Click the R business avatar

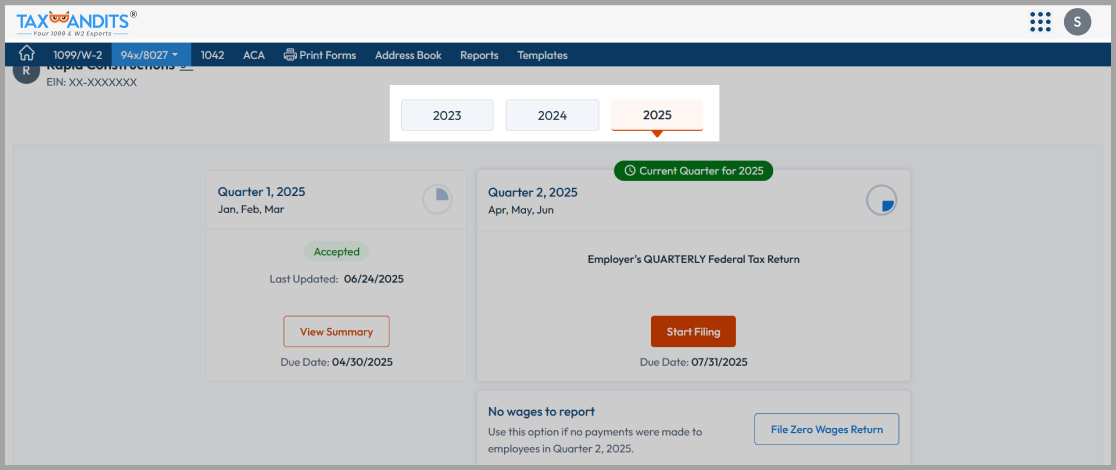click(26, 72)
